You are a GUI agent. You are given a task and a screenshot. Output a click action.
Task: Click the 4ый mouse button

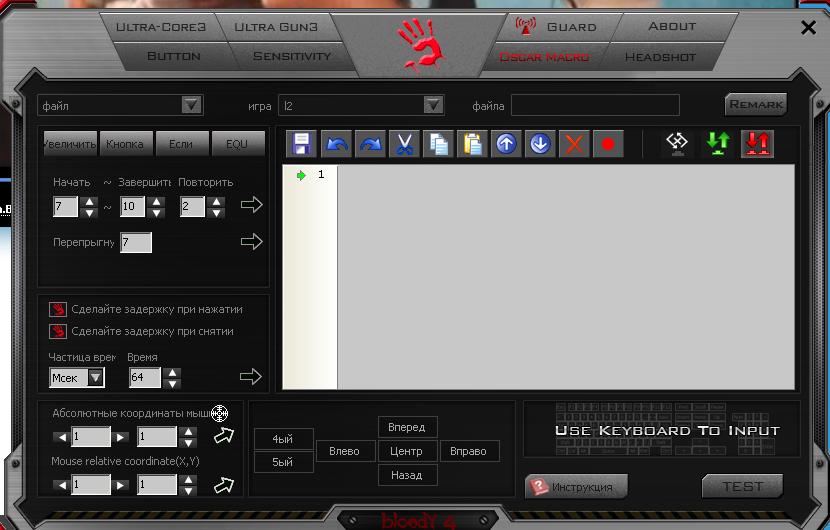click(x=284, y=439)
